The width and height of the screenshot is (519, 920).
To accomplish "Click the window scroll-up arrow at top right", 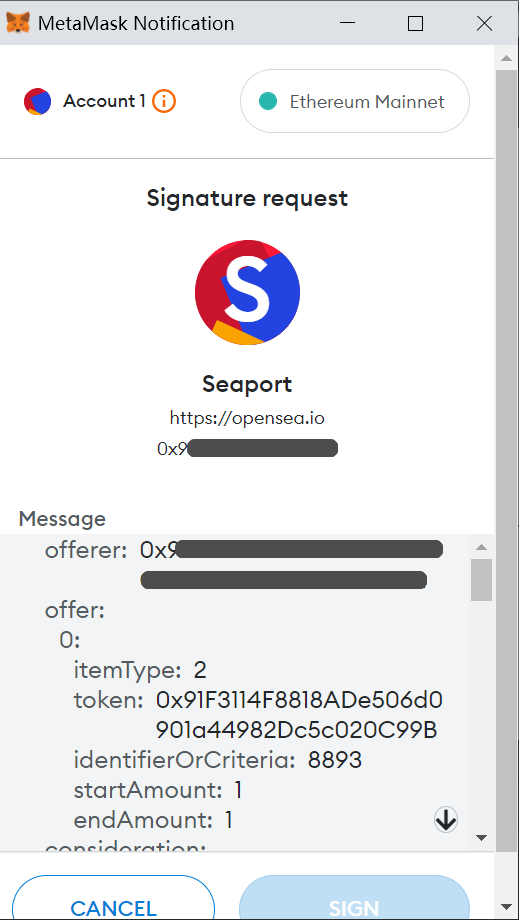I will (506, 58).
